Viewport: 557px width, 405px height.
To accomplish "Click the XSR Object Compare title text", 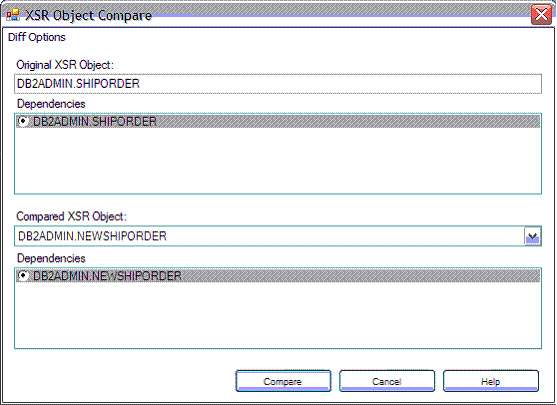I will pos(88,15).
